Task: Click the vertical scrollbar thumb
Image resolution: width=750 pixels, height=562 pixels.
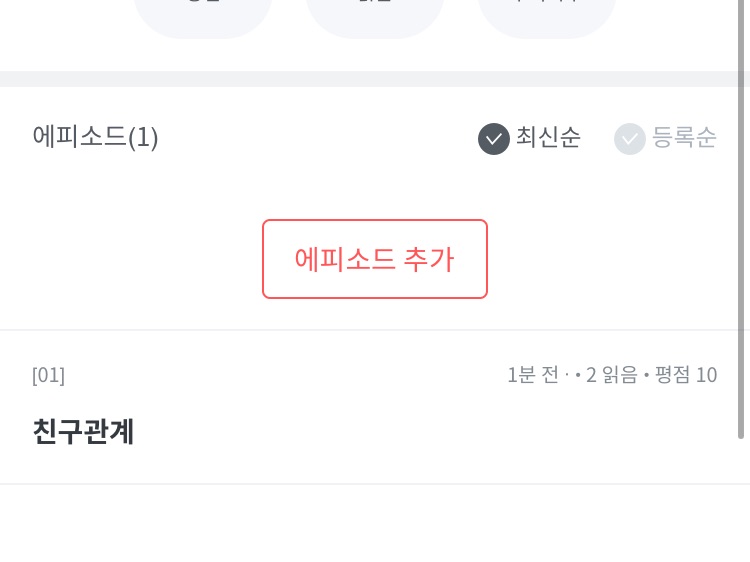Action: (741, 220)
